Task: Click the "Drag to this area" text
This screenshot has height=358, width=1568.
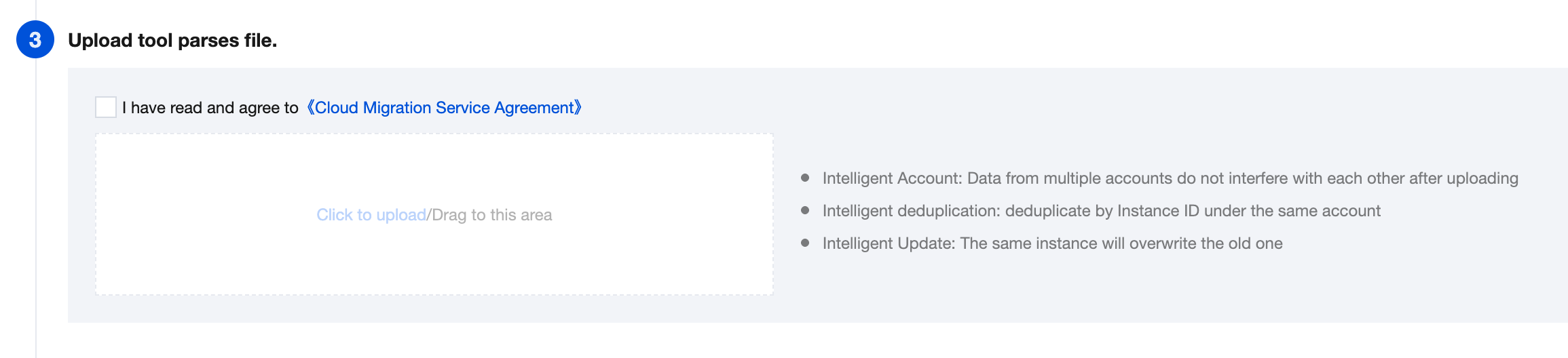Action: coord(492,215)
